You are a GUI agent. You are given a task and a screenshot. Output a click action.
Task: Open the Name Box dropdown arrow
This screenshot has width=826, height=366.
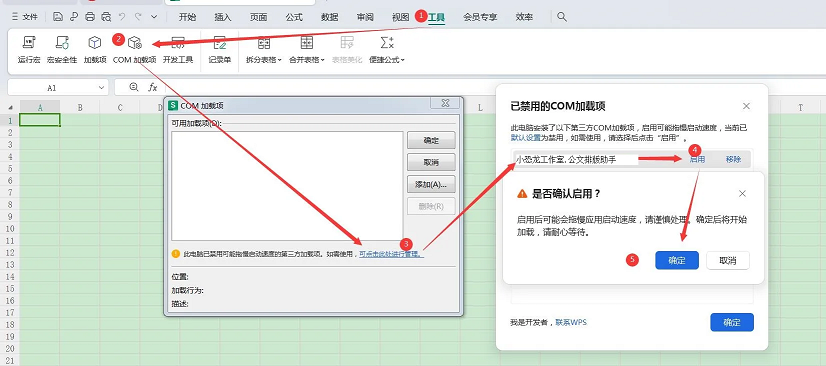coord(102,87)
